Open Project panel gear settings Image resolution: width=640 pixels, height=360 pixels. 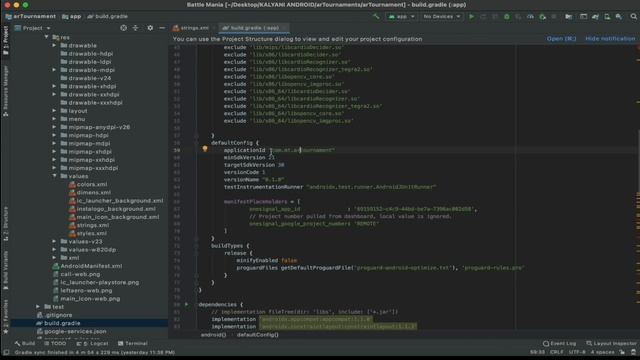pyautogui.click(x=150, y=28)
